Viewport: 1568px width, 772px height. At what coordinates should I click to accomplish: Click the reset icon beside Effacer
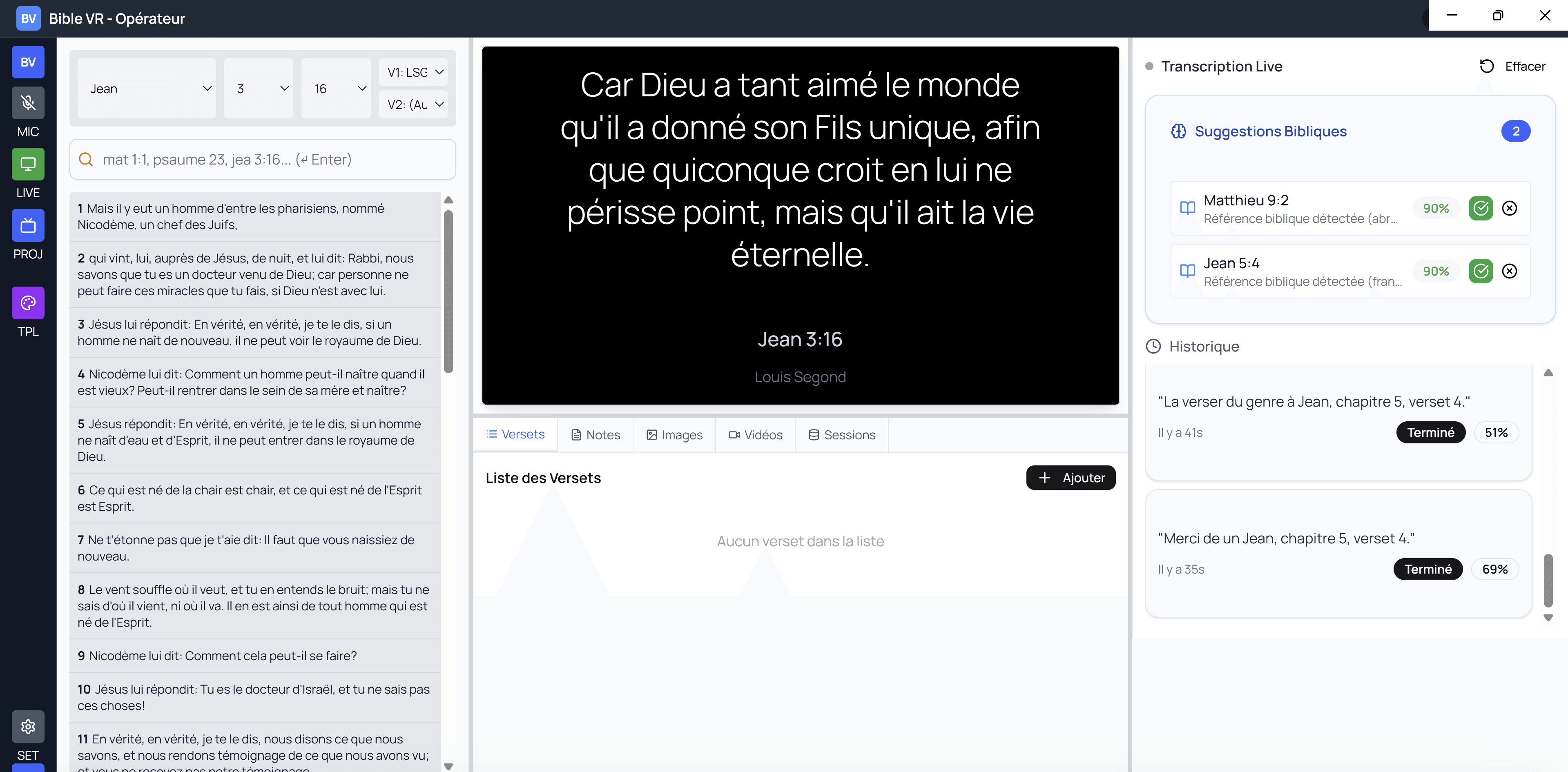1486,66
